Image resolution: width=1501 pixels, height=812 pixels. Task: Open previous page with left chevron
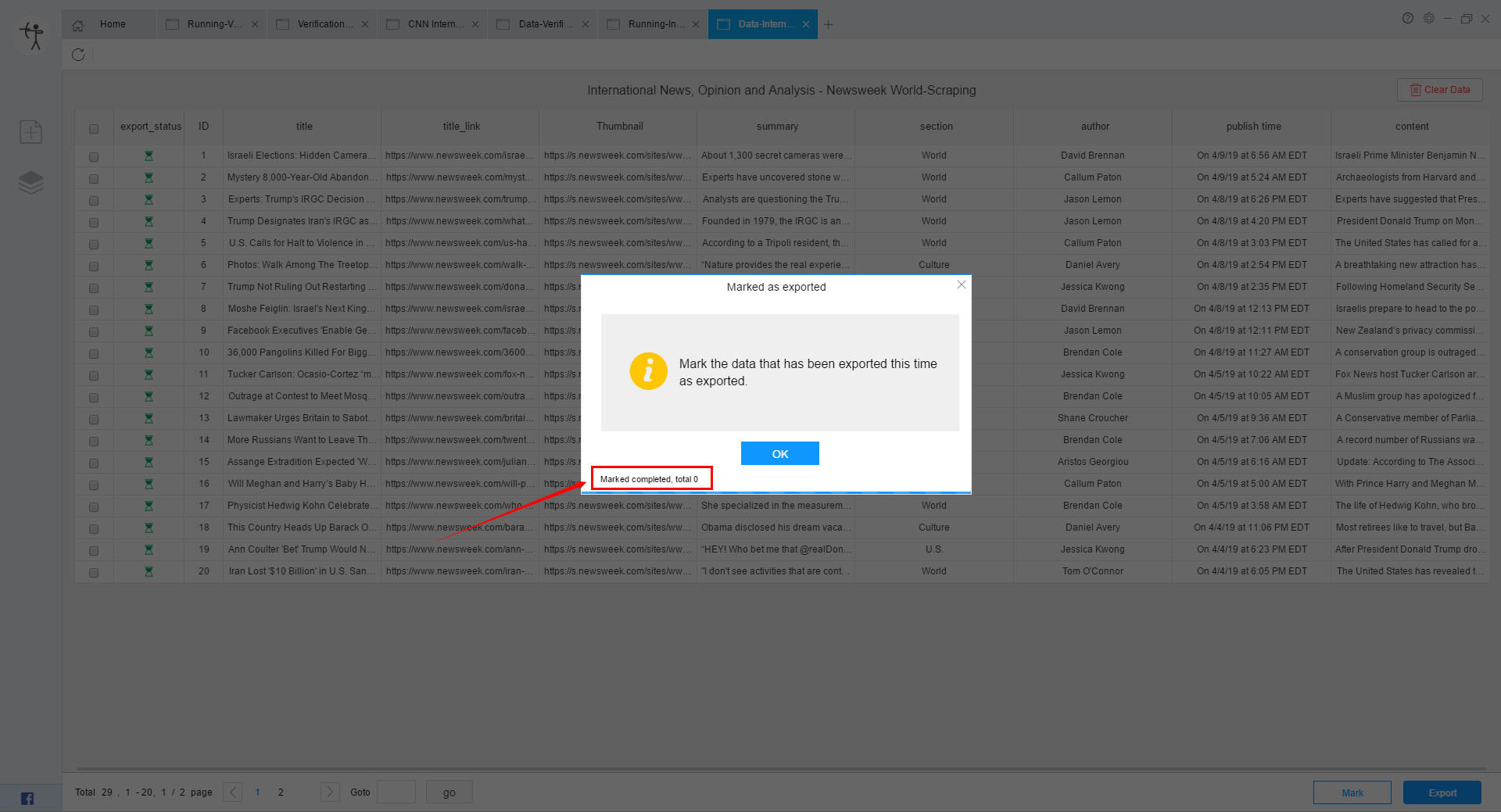(x=232, y=792)
